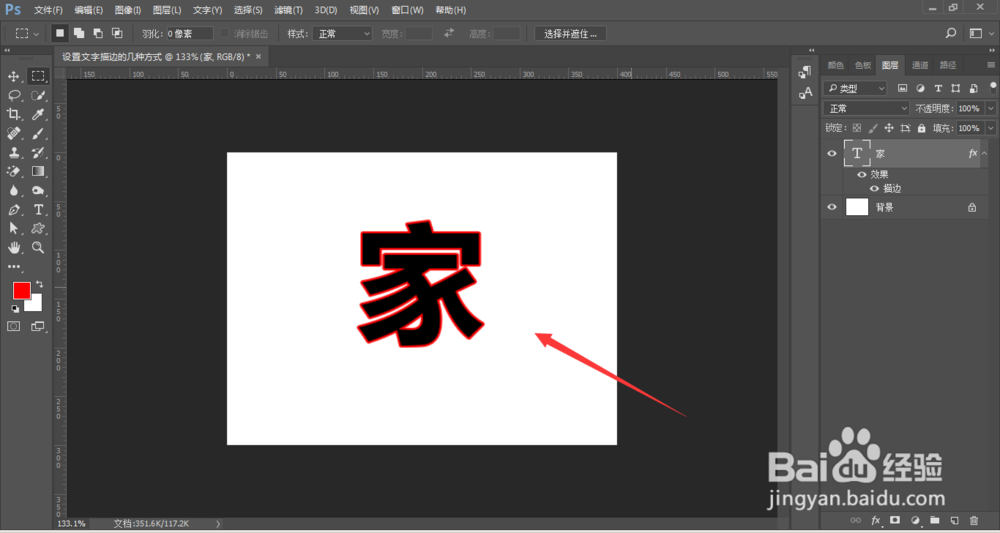
Task: Toggle lock transparent pixels
Action: (x=857, y=128)
